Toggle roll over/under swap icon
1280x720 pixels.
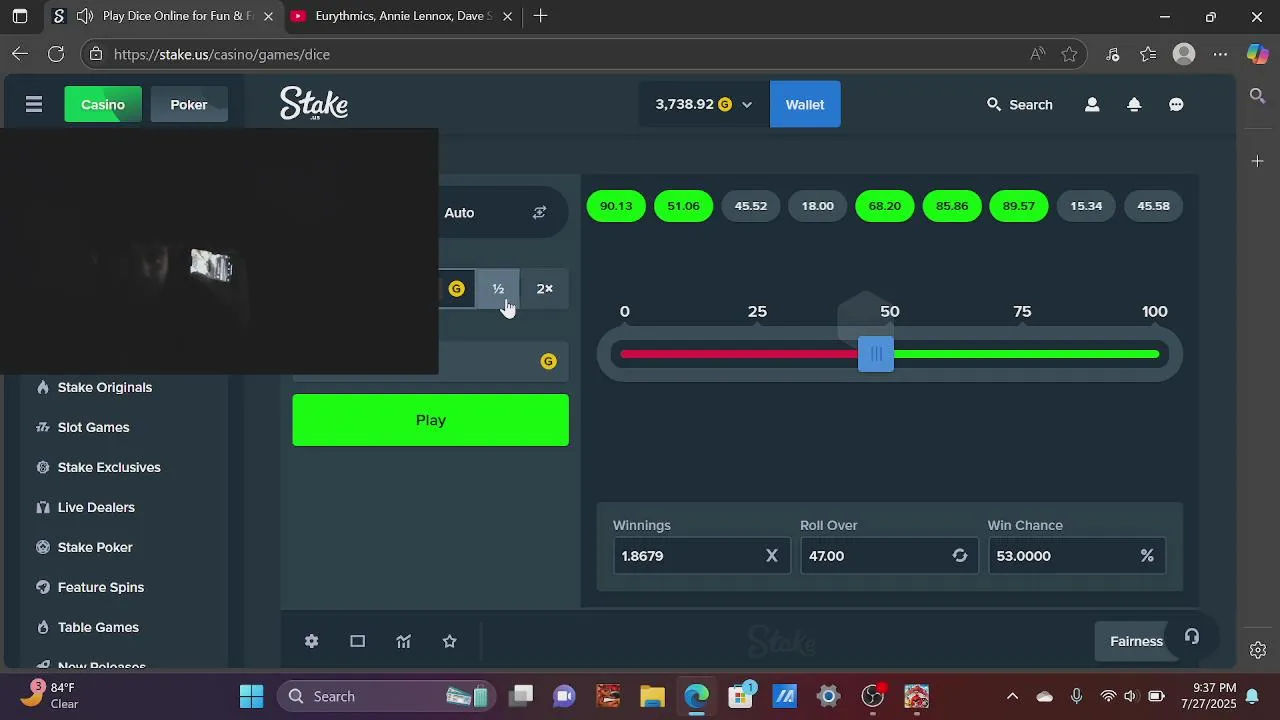(x=960, y=556)
